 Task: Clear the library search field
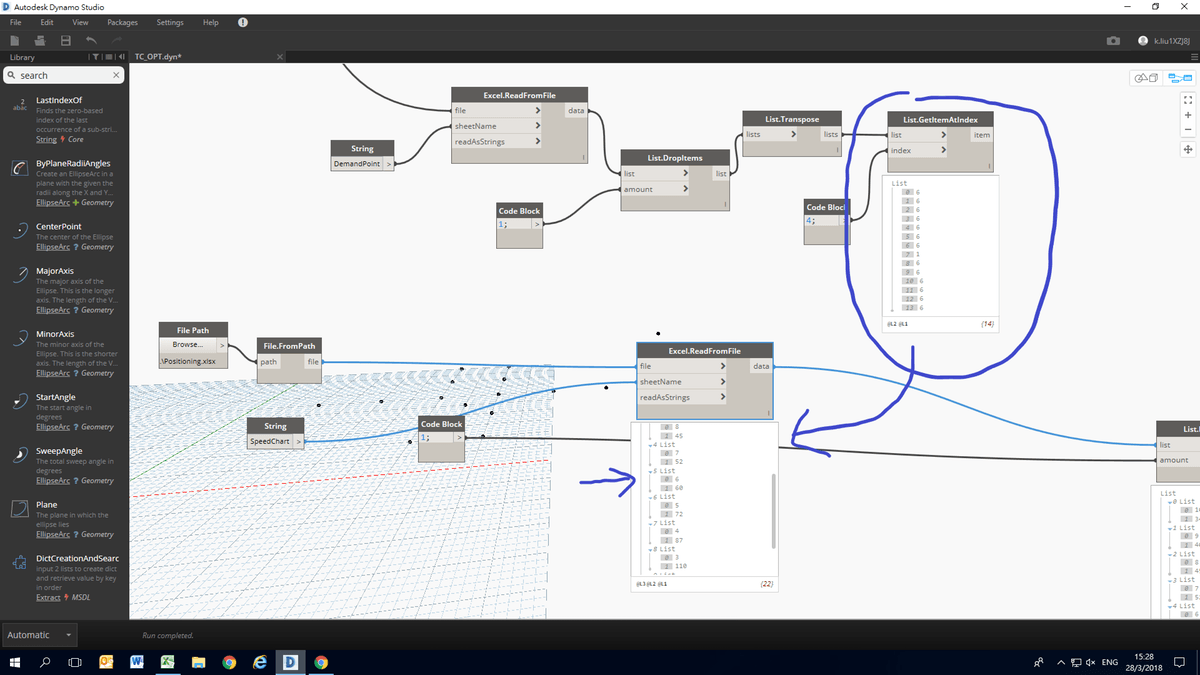tap(116, 75)
